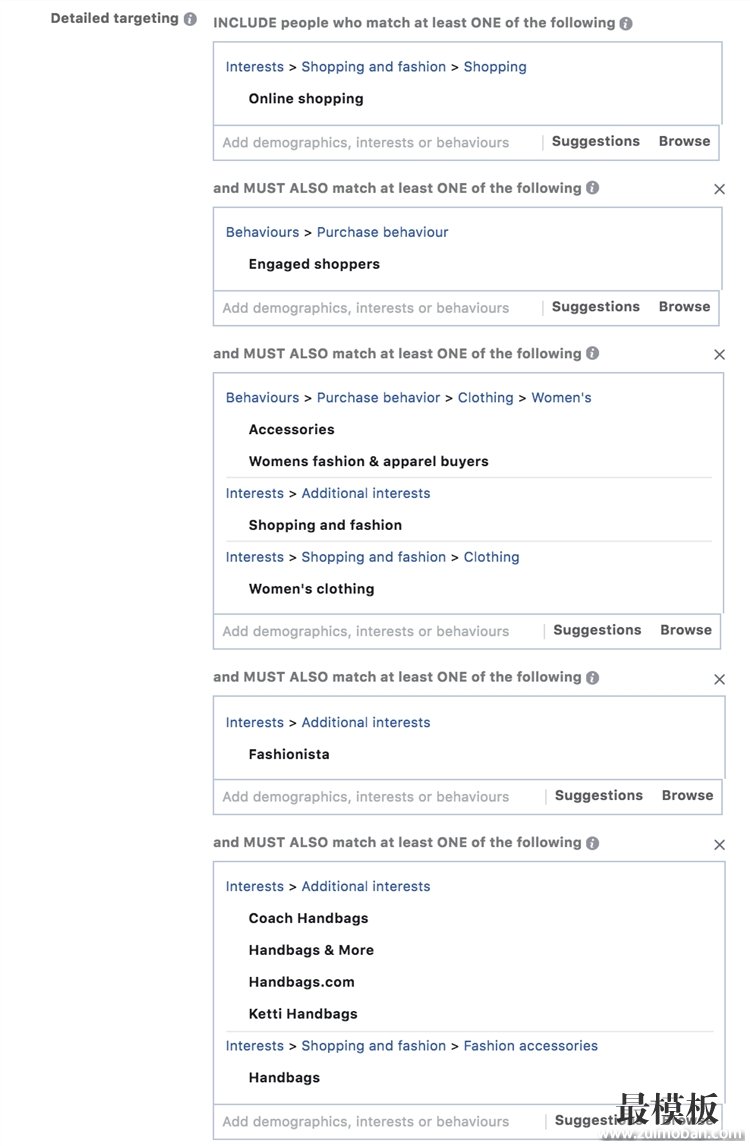Click info icon next to Detailed targeting

(x=190, y=19)
